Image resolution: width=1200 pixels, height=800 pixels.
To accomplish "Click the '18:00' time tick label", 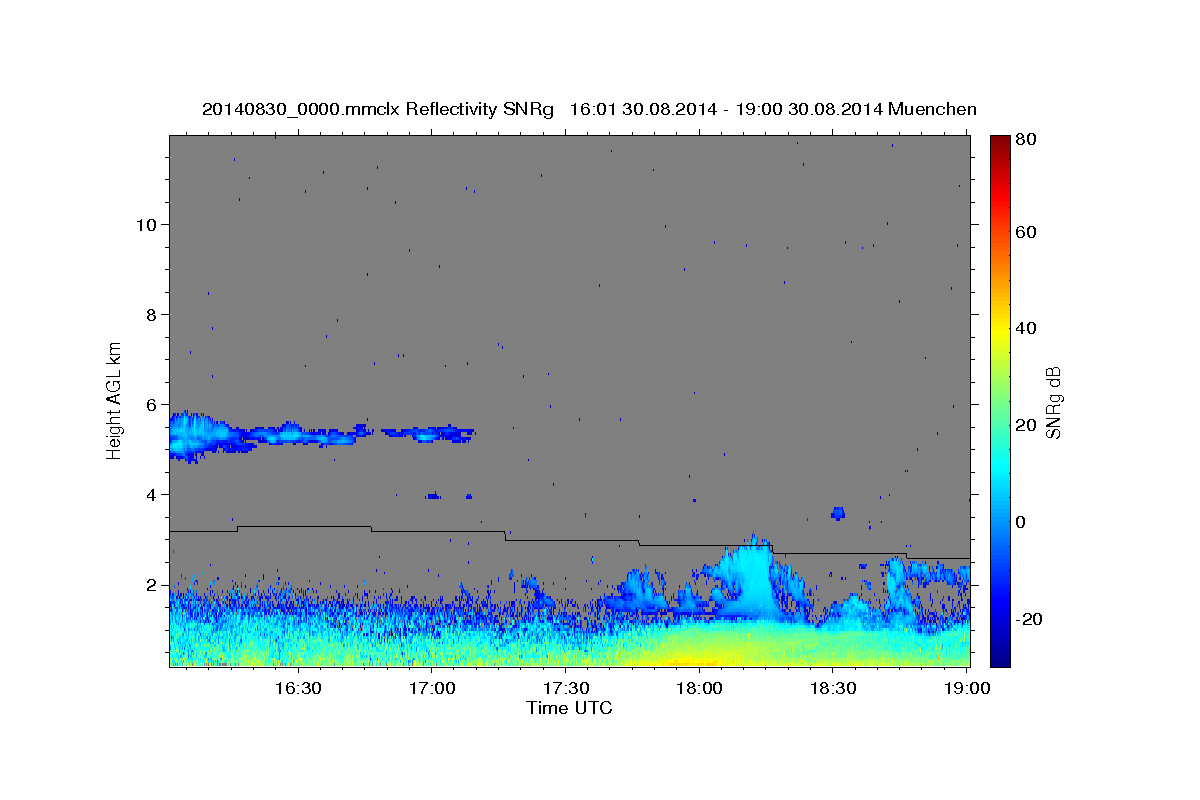I will pyautogui.click(x=699, y=689).
